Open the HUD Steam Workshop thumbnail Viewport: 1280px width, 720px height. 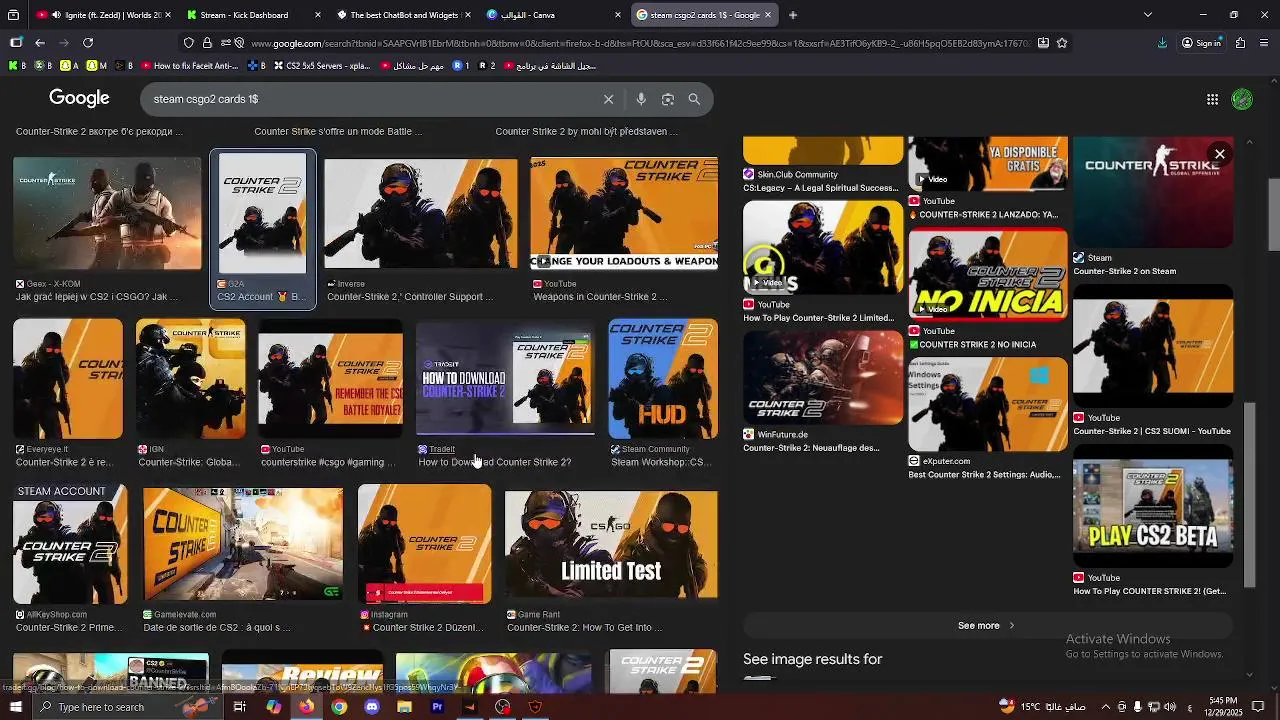pyautogui.click(x=663, y=379)
